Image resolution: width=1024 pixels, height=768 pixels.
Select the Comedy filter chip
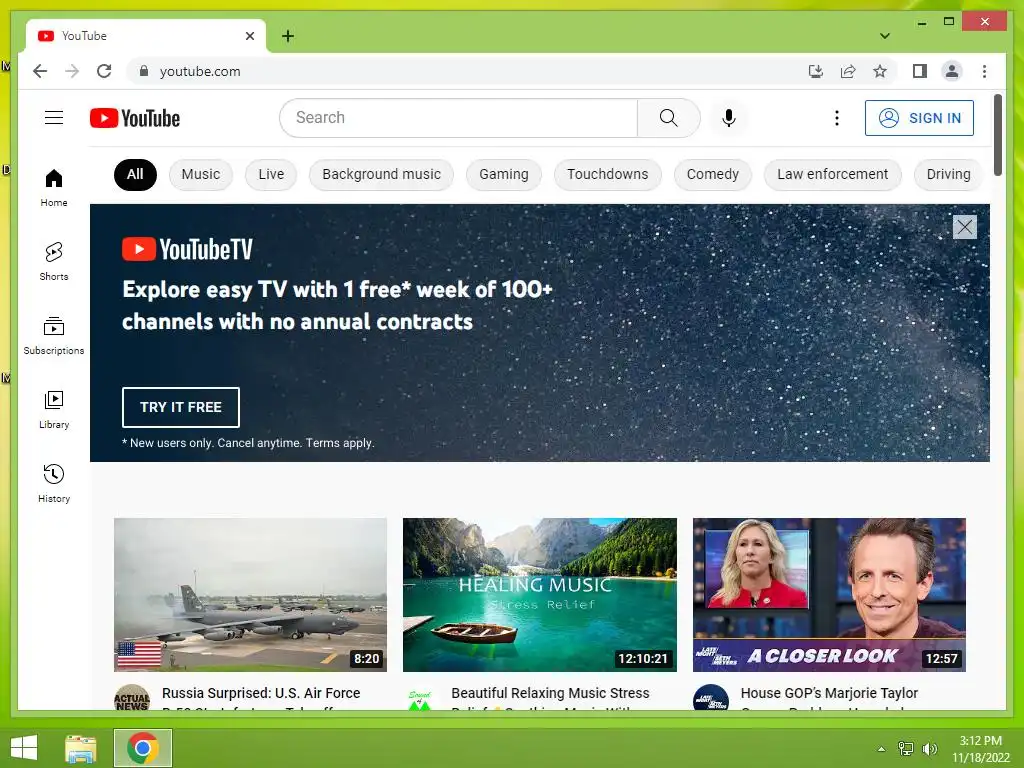pyautogui.click(x=712, y=174)
